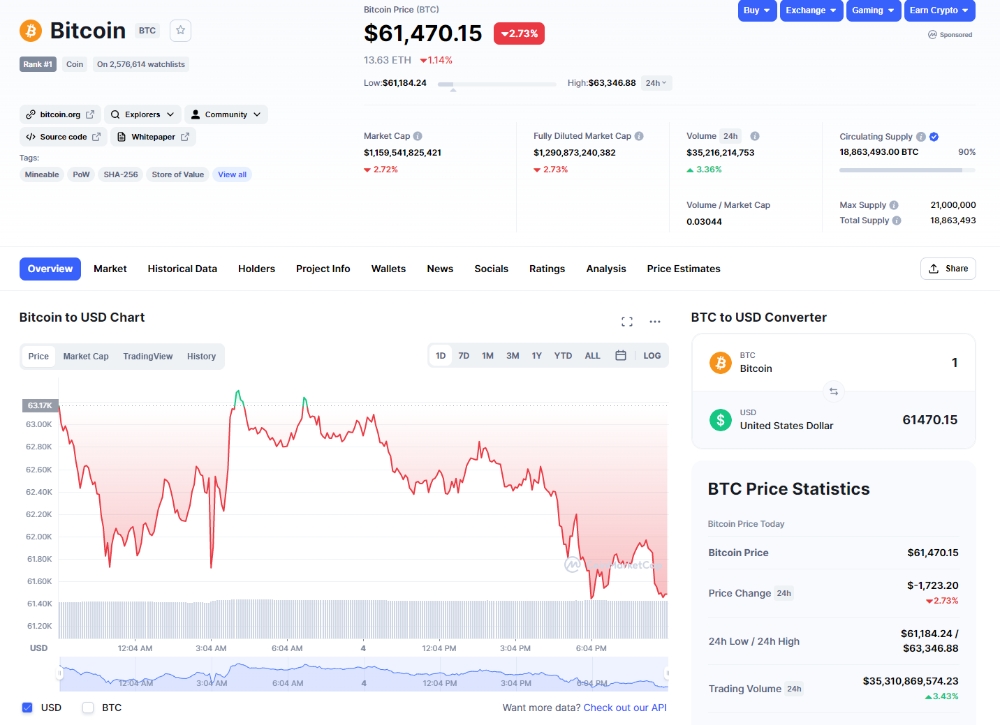
Task: Open the Community dropdown
Action: pos(226,114)
